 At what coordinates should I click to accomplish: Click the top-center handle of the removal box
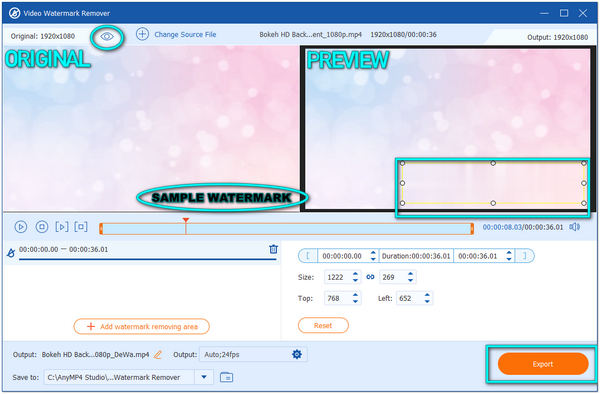(x=493, y=163)
